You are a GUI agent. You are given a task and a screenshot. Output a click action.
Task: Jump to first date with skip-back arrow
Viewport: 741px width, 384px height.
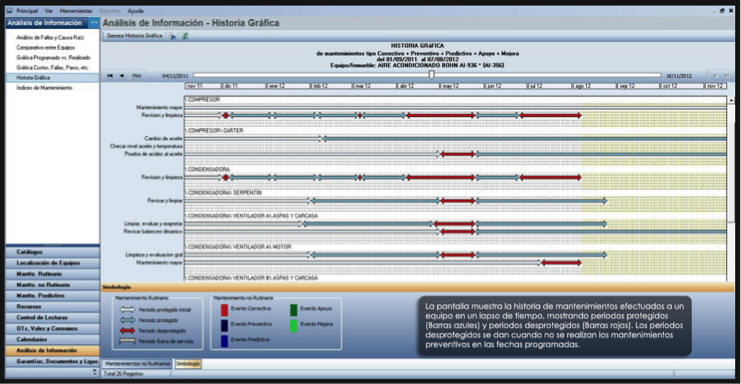click(x=110, y=76)
